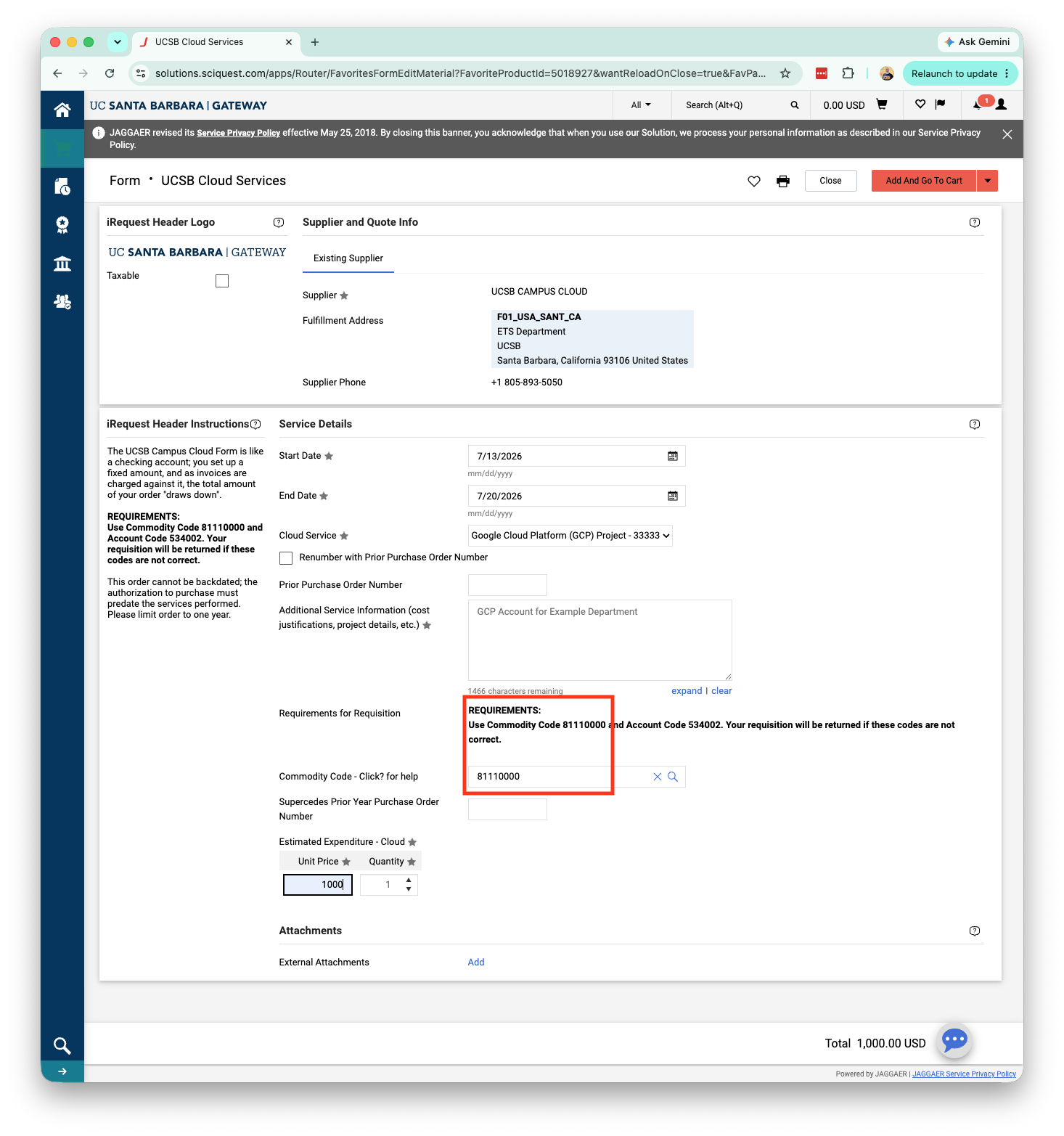Open JAGGAER Service Privacy Policy footer link
1064x1136 pixels.
click(964, 1074)
